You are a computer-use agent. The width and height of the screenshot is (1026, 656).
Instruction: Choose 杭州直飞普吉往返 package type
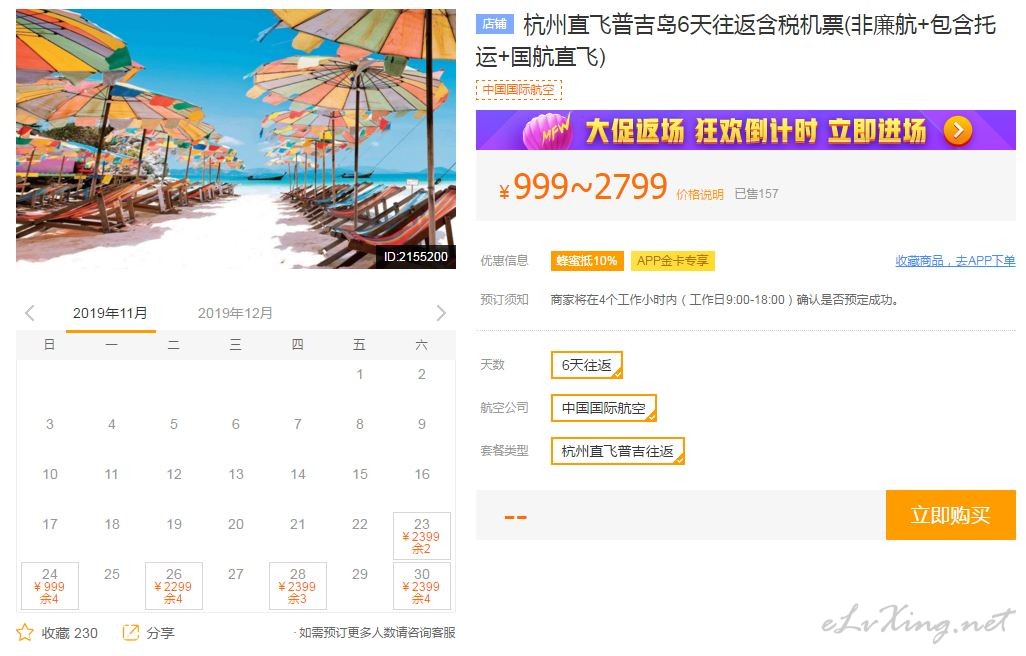[x=618, y=451]
